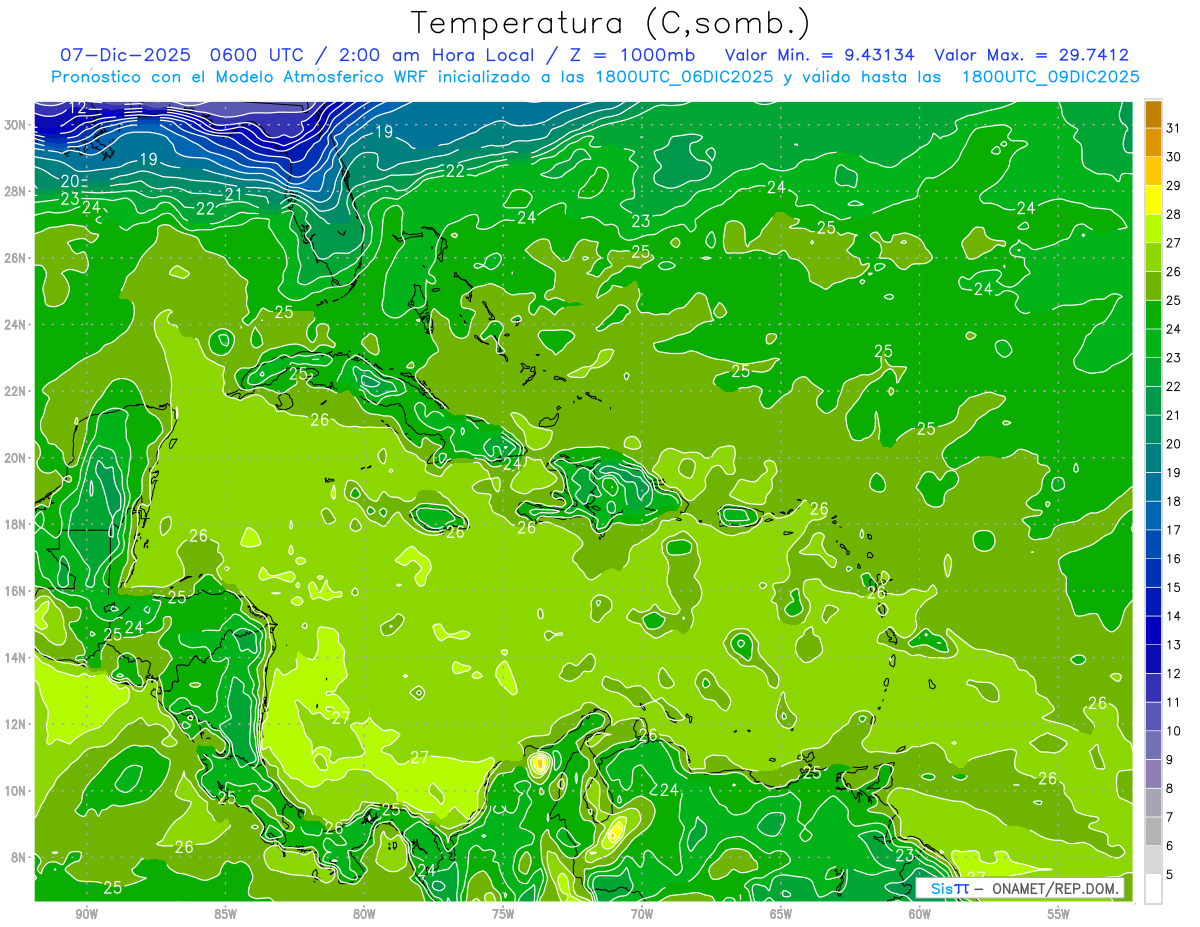Click the "22N" latitude axis label

(x=16, y=391)
